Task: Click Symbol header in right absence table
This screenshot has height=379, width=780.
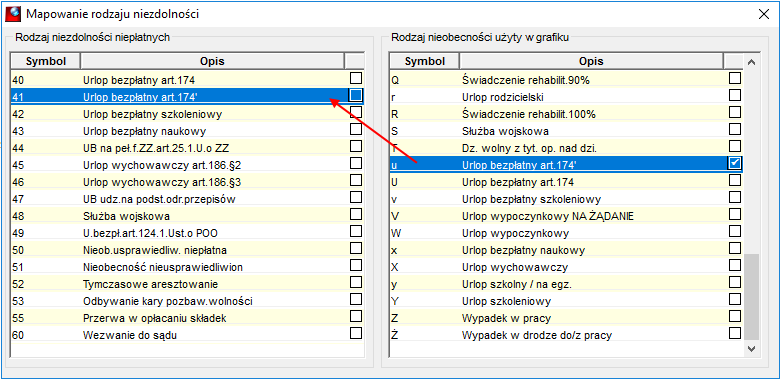Action: 424,62
